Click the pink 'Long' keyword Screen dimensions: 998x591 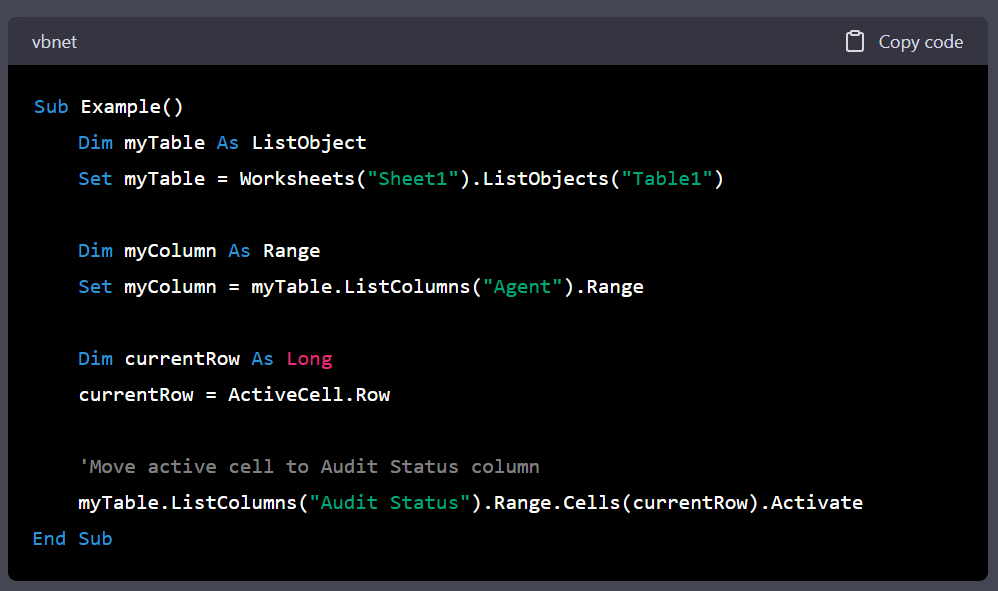click(309, 359)
